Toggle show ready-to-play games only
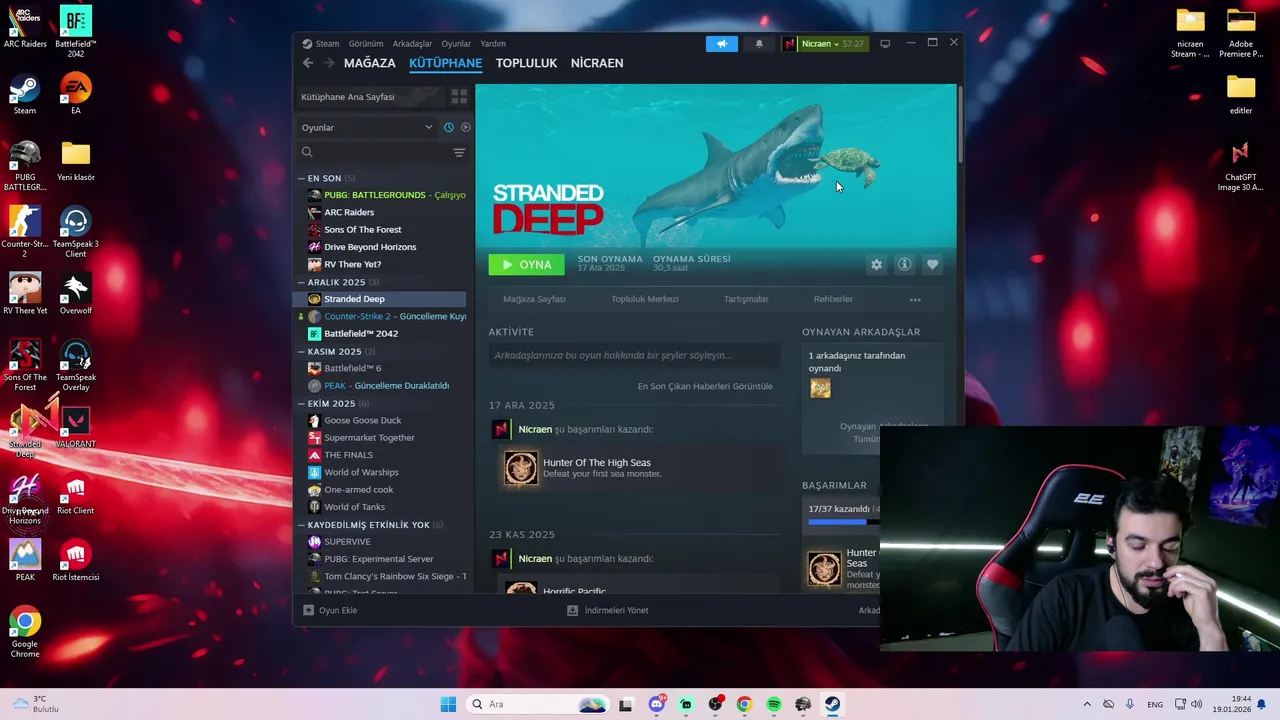This screenshot has height=720, width=1280. [x=466, y=127]
